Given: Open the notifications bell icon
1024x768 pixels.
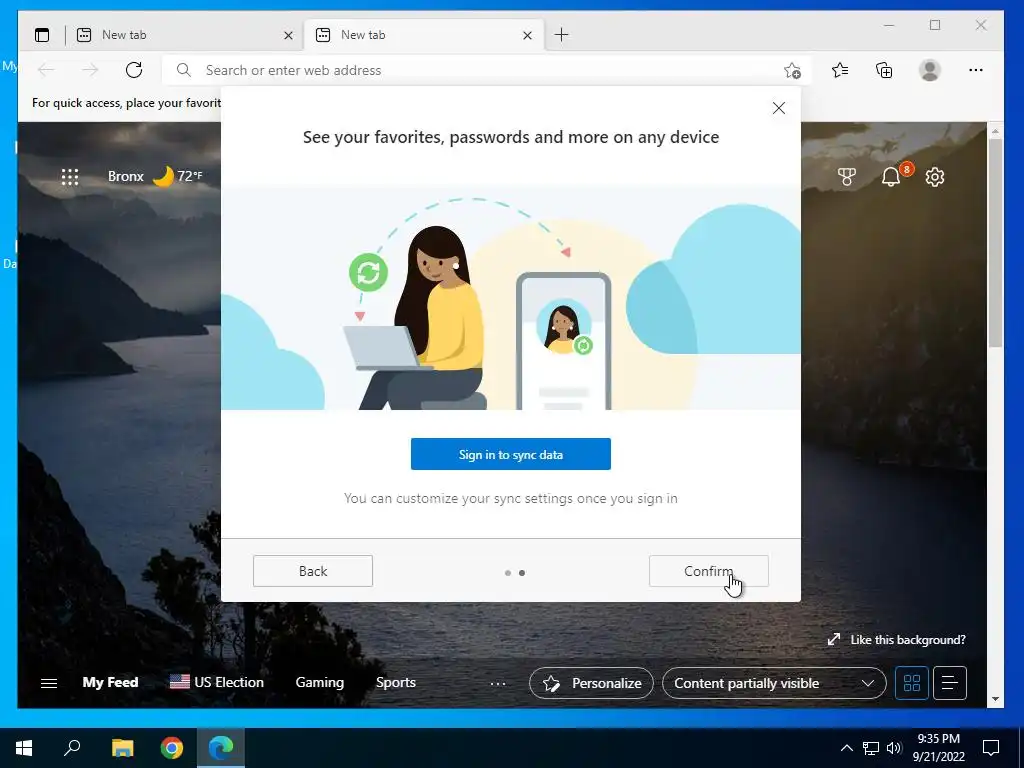Looking at the screenshot, I should 891,176.
